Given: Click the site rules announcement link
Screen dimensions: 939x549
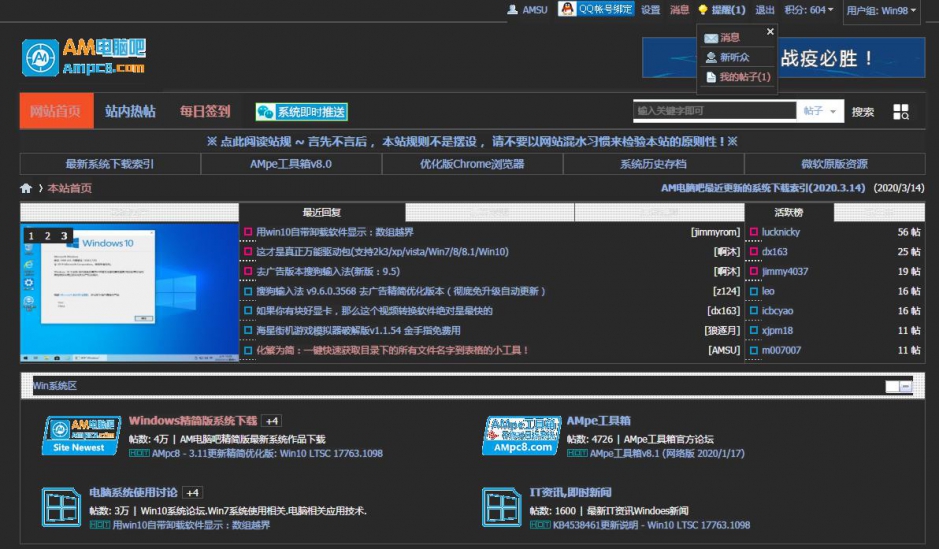Looking at the screenshot, I should (472, 141).
